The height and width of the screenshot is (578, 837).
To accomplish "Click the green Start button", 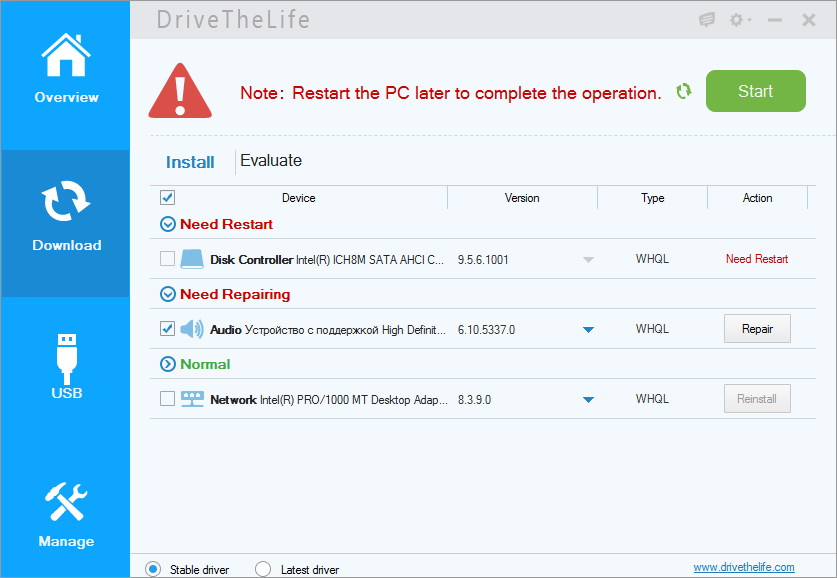I will click(755, 91).
